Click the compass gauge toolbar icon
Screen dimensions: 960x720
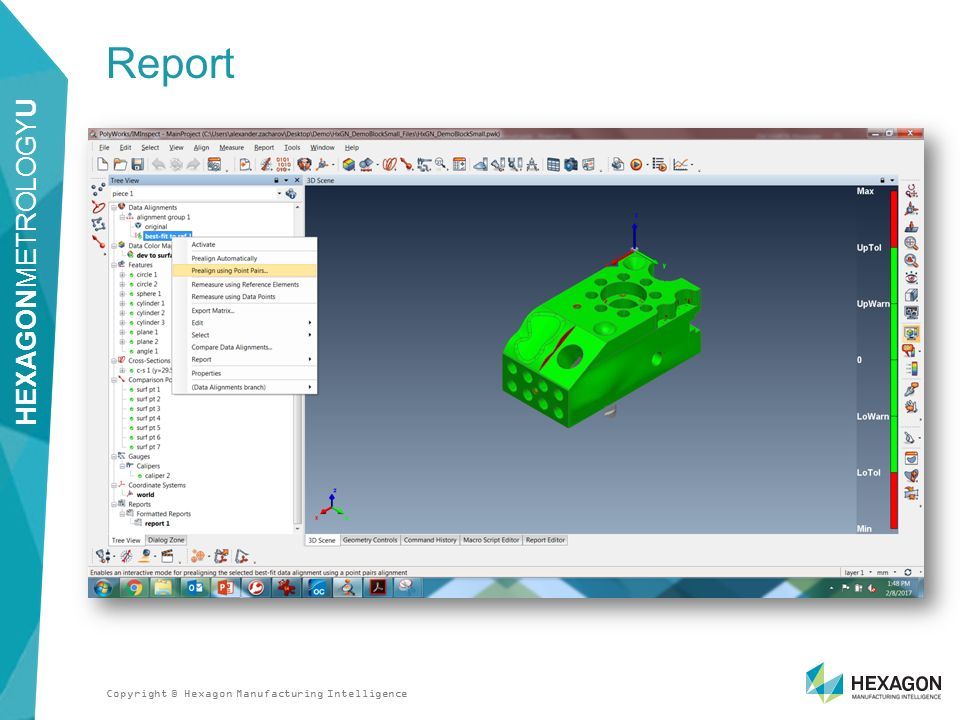point(532,164)
